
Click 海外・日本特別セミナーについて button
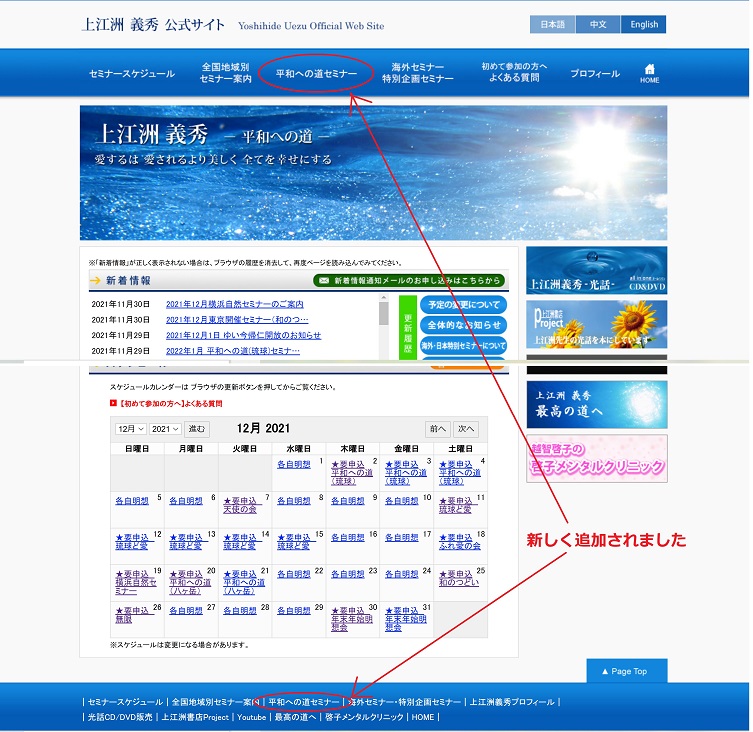[x=463, y=345]
